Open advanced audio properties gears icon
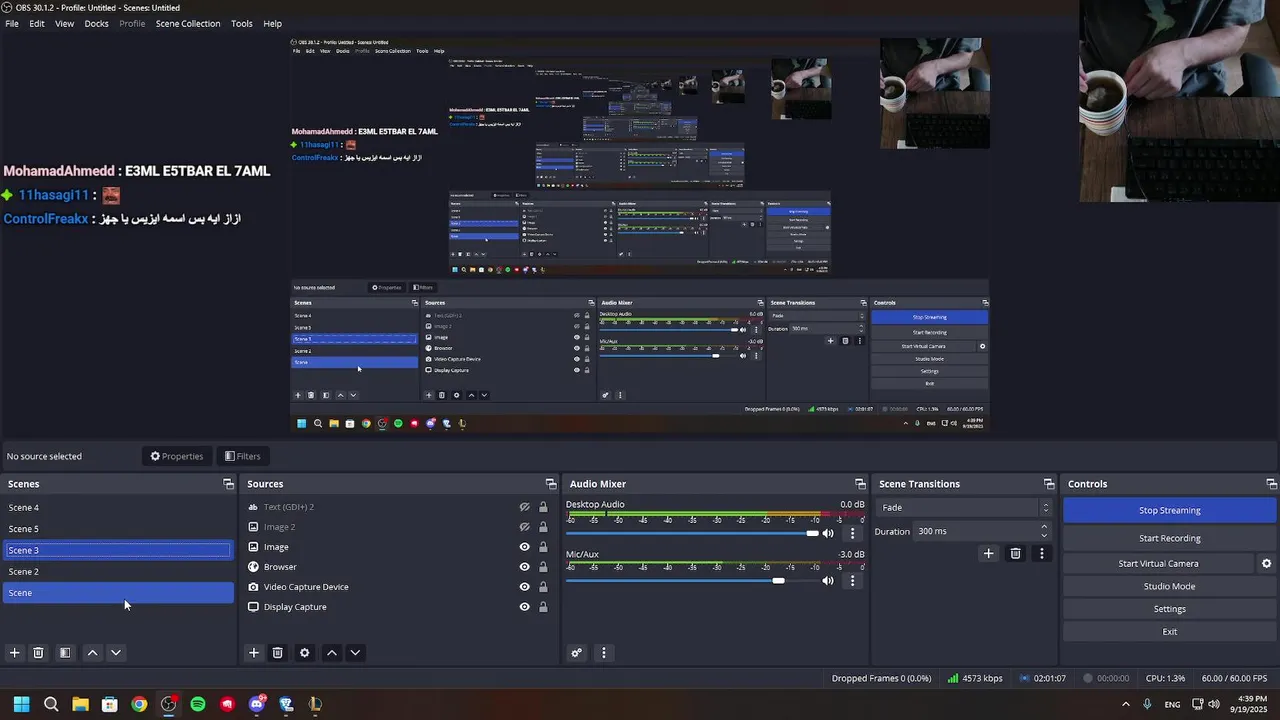 (576, 653)
